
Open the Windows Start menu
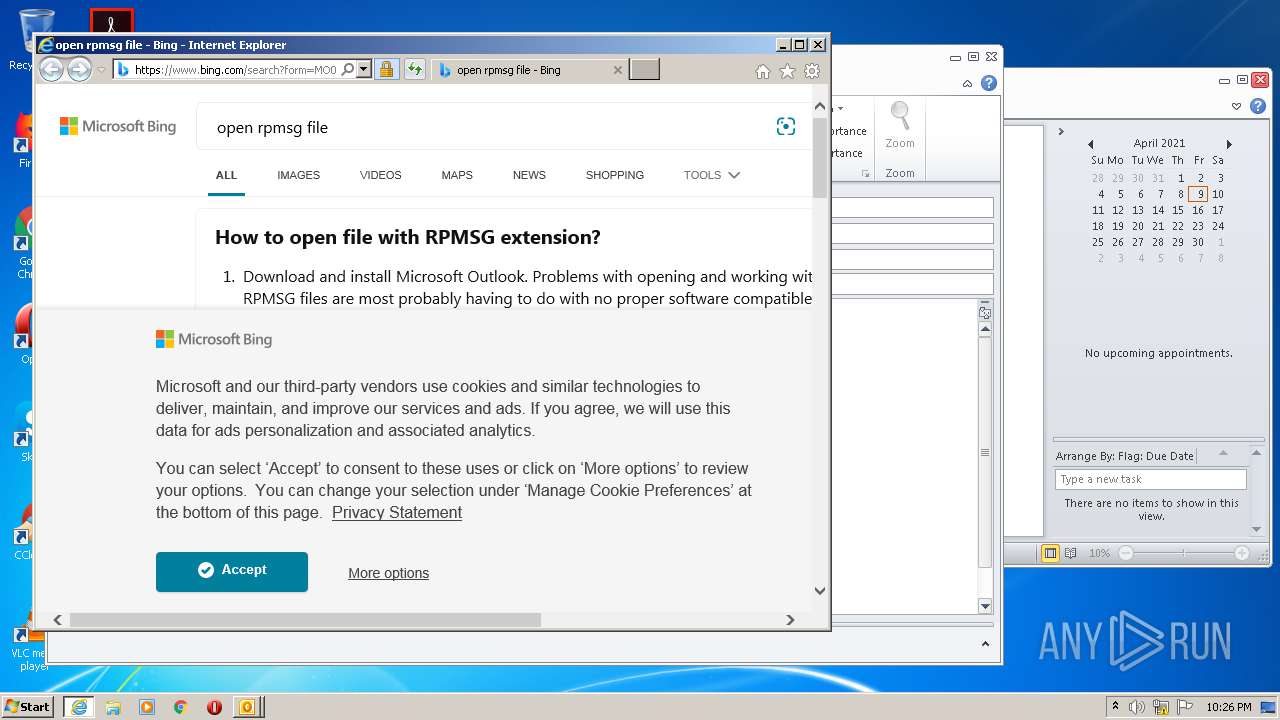[28, 706]
